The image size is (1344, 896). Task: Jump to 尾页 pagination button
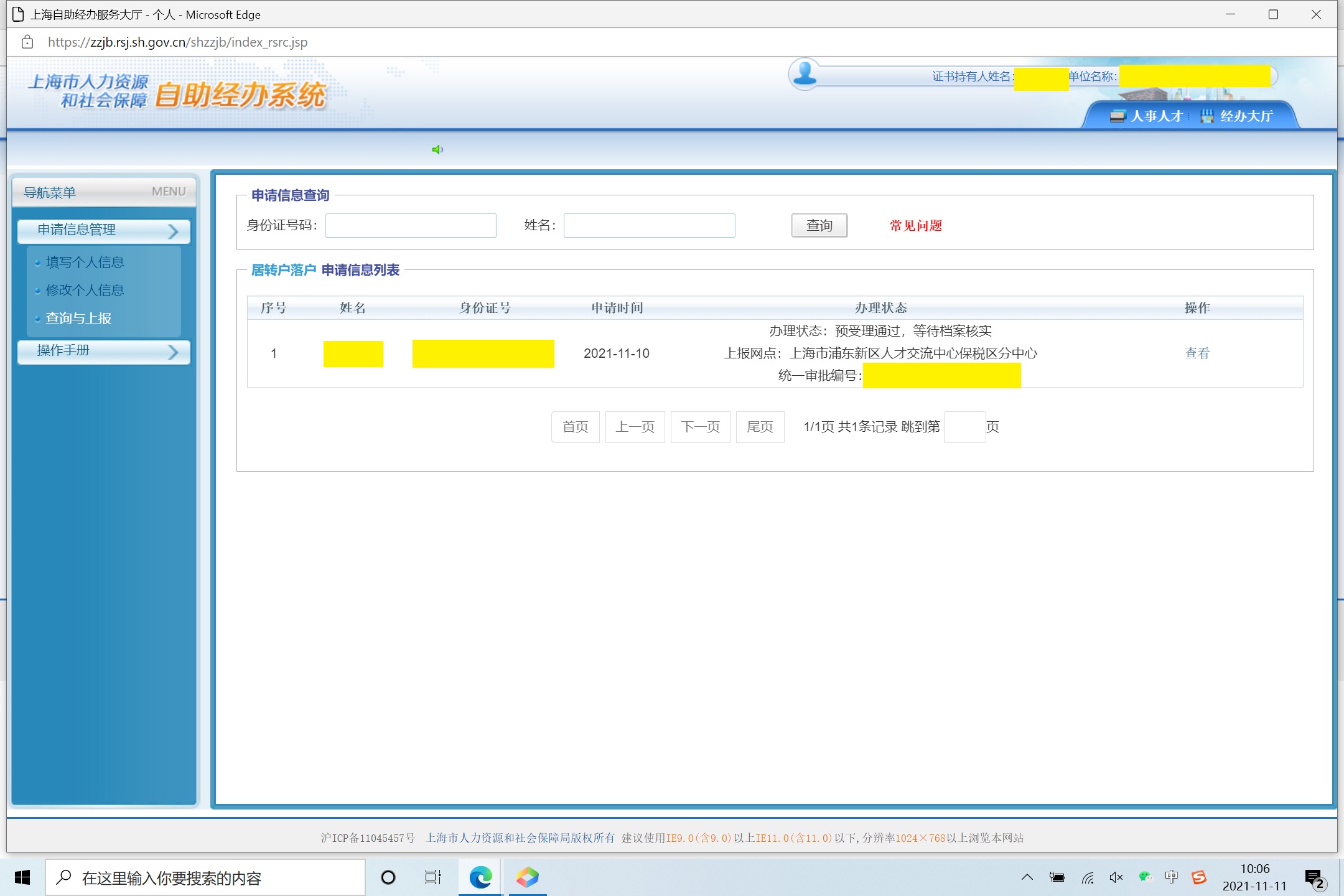click(x=760, y=427)
